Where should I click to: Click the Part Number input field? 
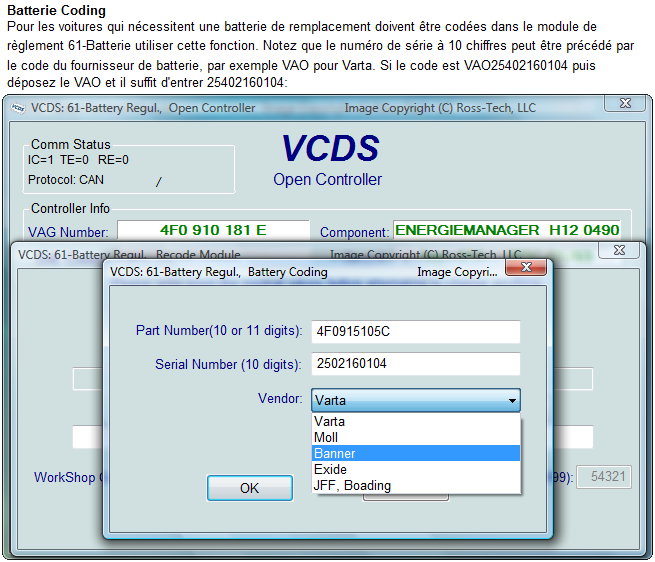(416, 332)
